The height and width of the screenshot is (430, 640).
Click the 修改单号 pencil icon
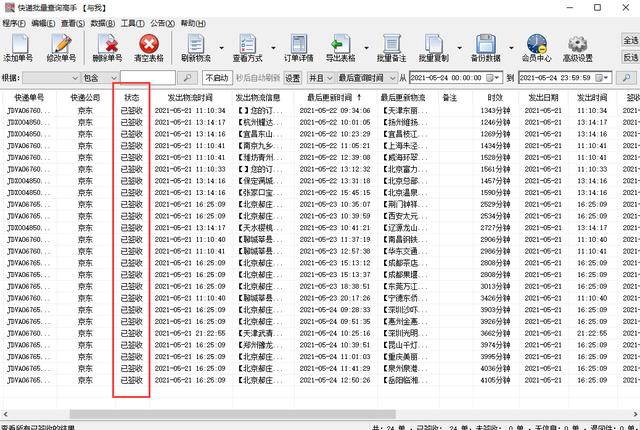pos(61,48)
